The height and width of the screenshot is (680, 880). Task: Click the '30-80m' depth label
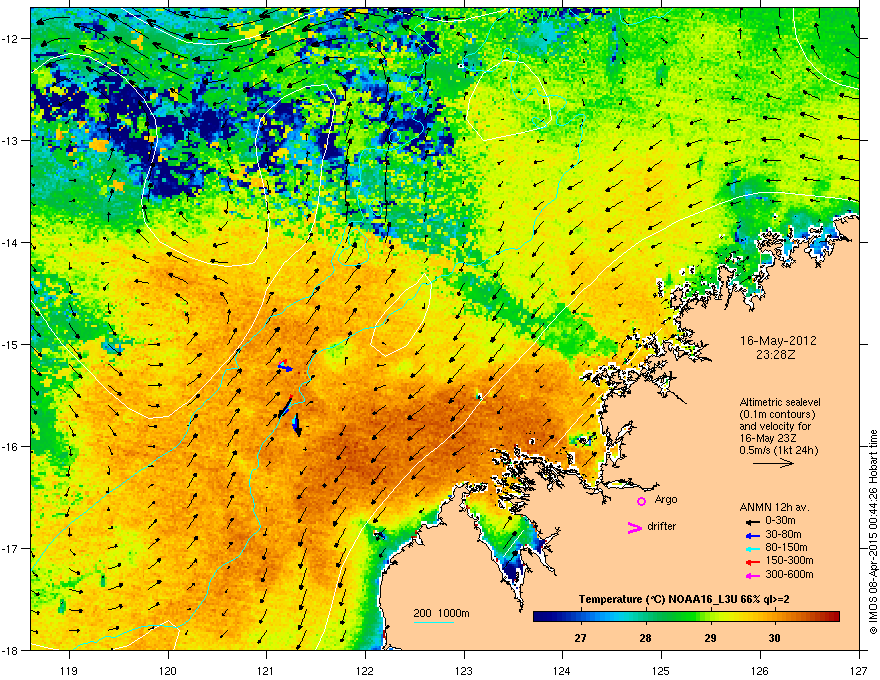tap(783, 534)
